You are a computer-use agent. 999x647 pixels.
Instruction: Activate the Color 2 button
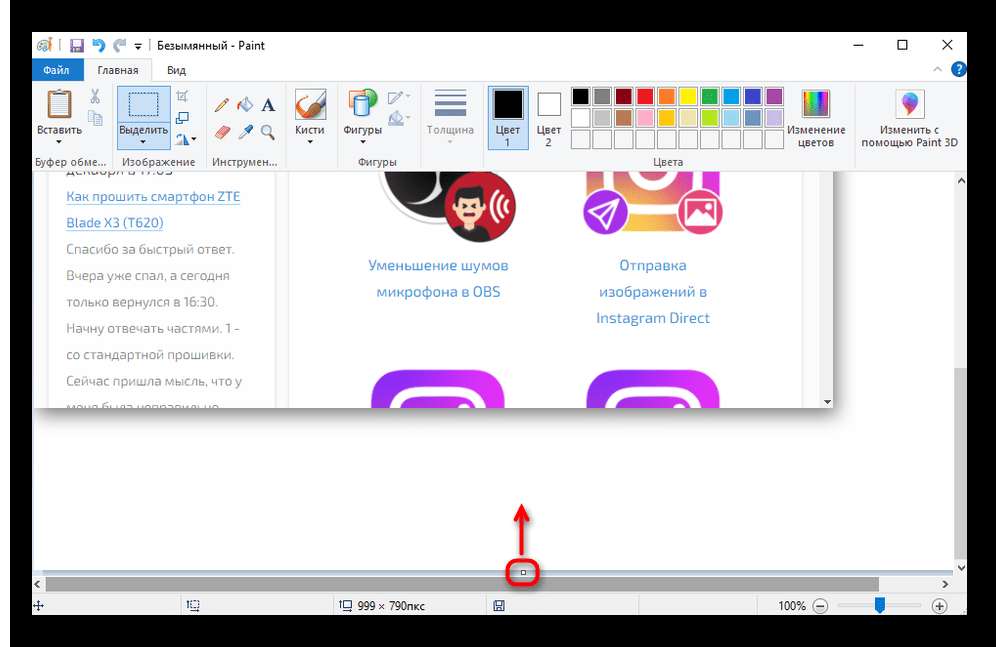coord(549,118)
